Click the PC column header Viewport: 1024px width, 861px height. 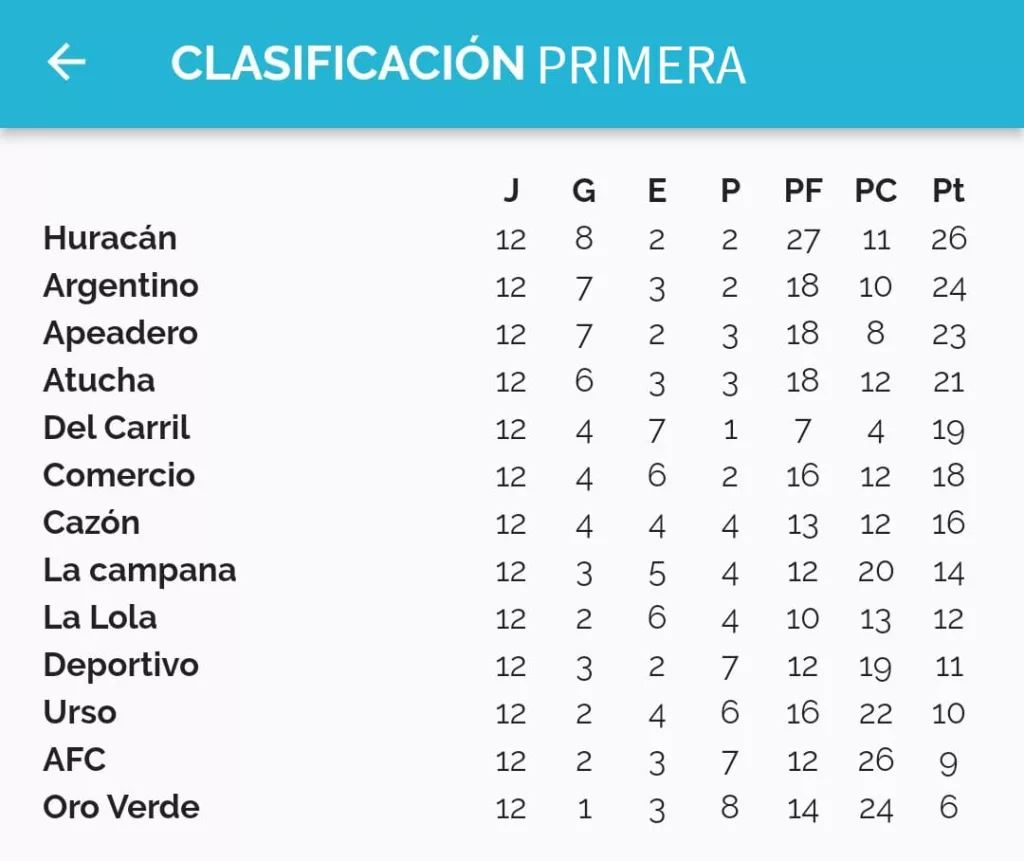click(x=876, y=191)
